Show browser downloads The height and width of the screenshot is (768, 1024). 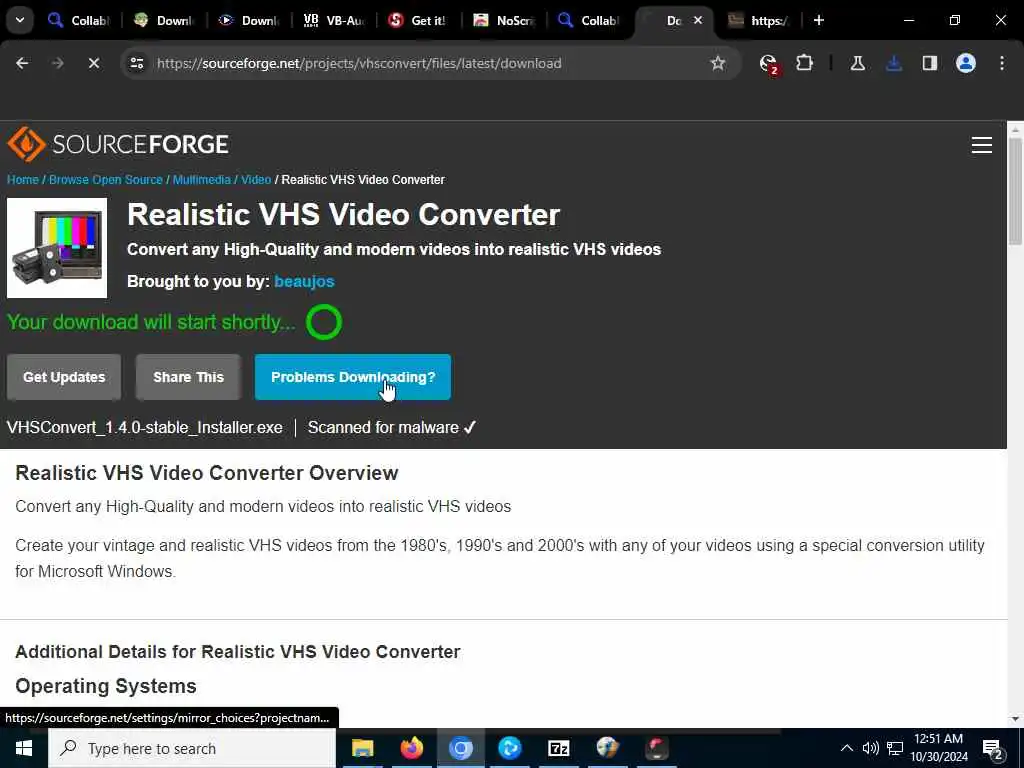[x=894, y=63]
